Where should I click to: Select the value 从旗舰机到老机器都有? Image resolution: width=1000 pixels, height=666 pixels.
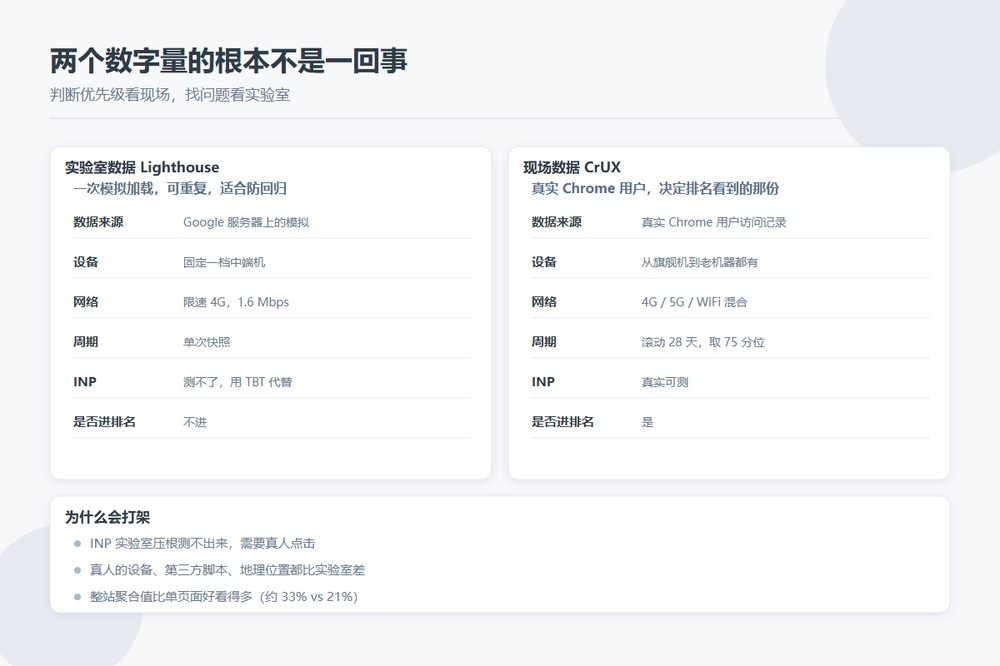[700, 262]
